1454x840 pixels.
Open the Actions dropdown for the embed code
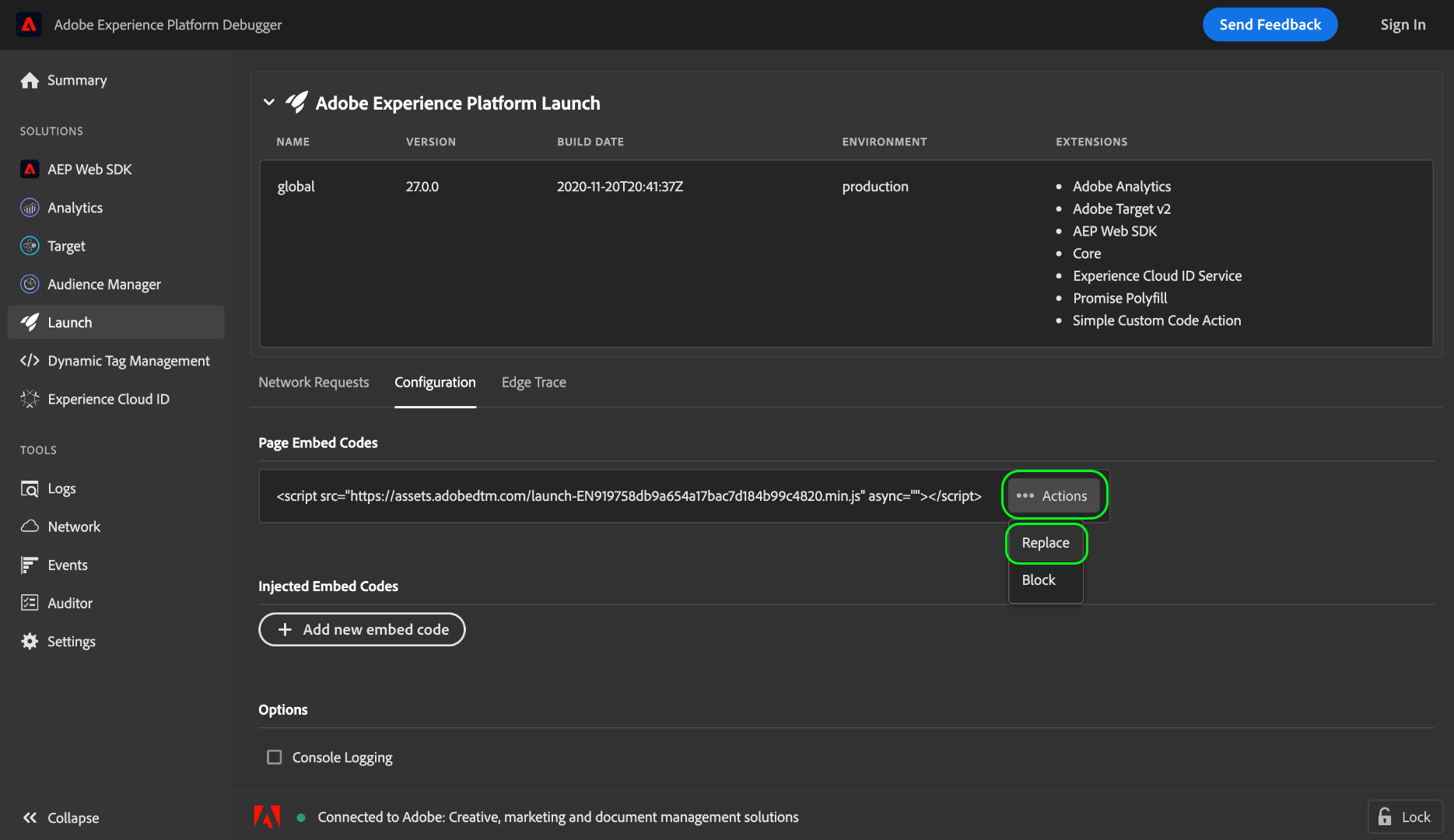[1054, 495]
